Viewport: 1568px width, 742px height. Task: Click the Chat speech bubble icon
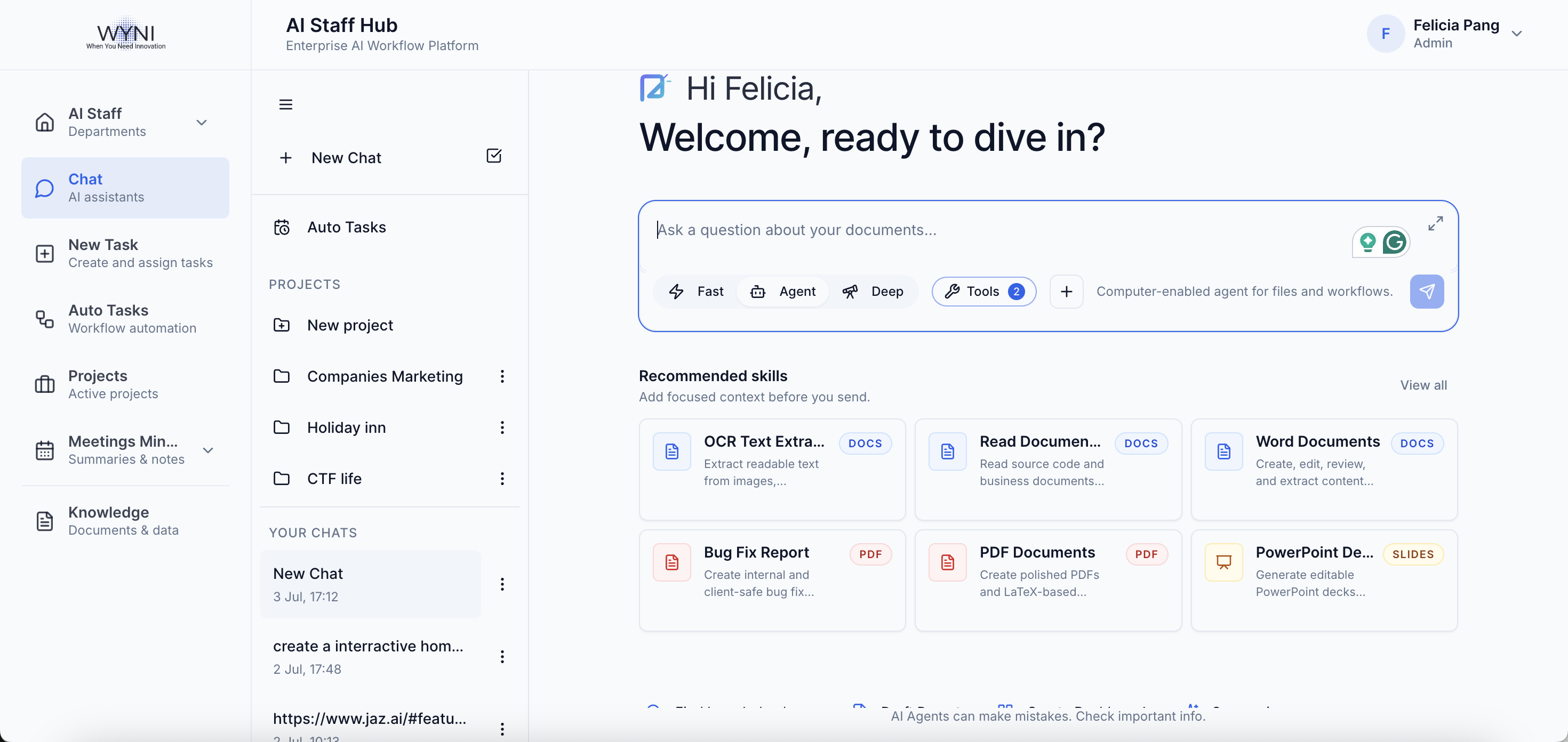pos(44,188)
